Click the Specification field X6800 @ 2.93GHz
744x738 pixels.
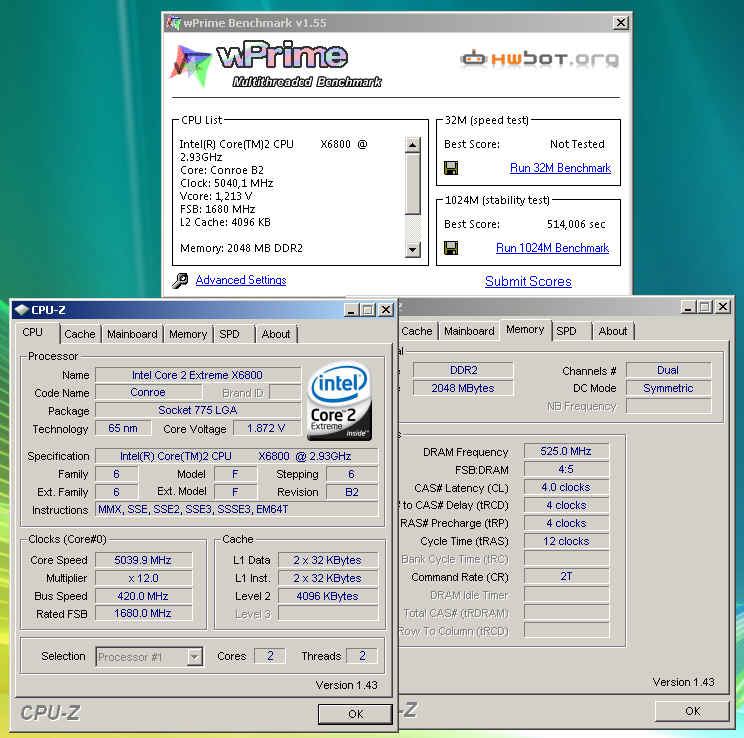click(x=236, y=456)
